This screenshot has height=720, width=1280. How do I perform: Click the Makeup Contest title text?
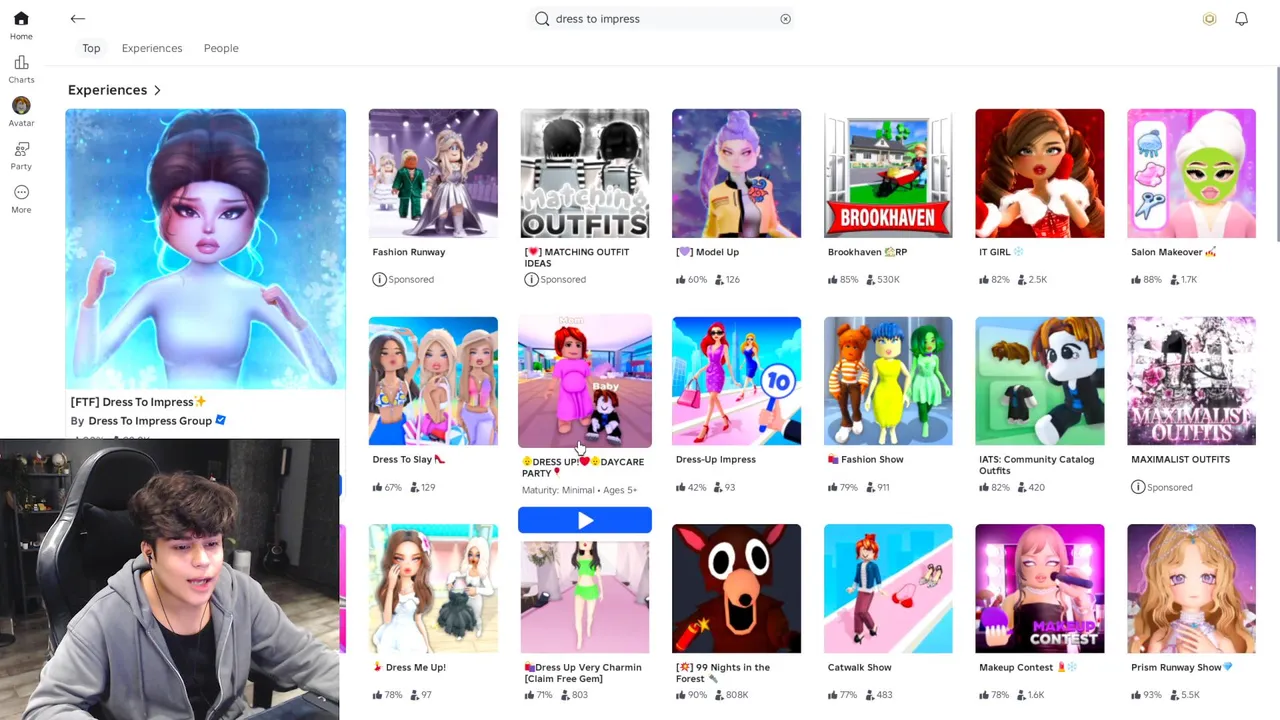(1028, 668)
